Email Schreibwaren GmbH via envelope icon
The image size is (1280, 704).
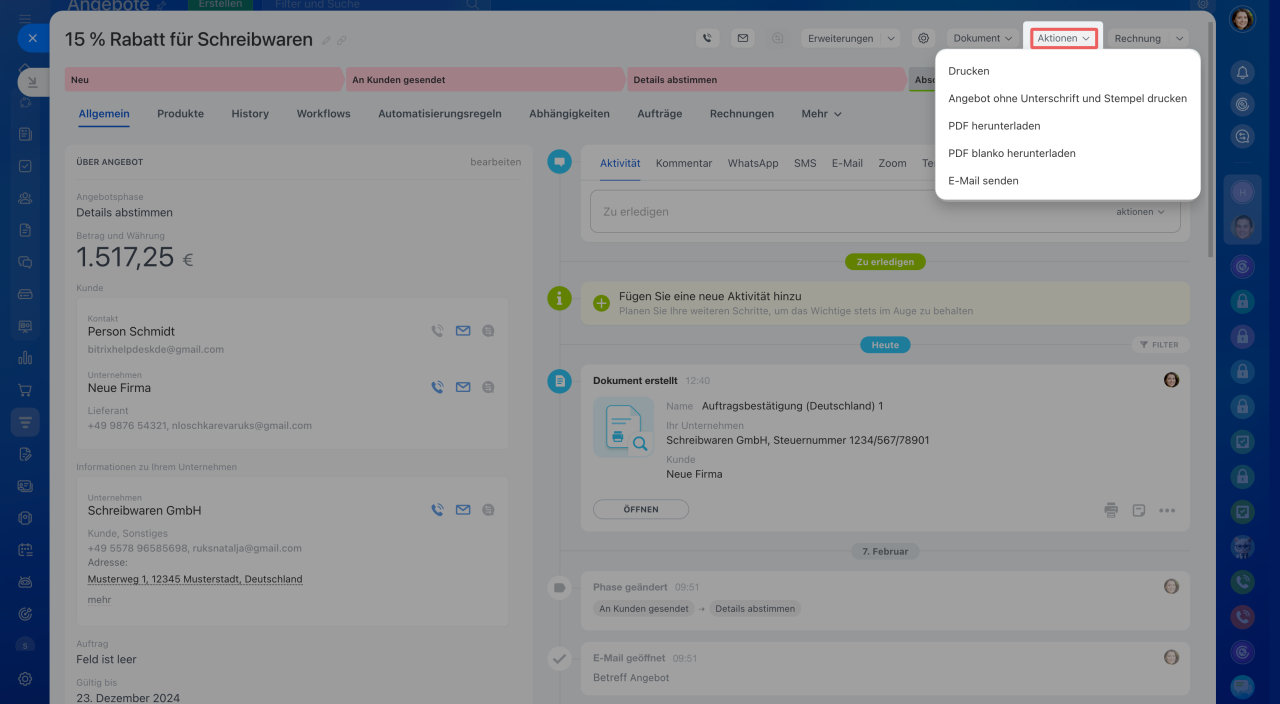463,510
